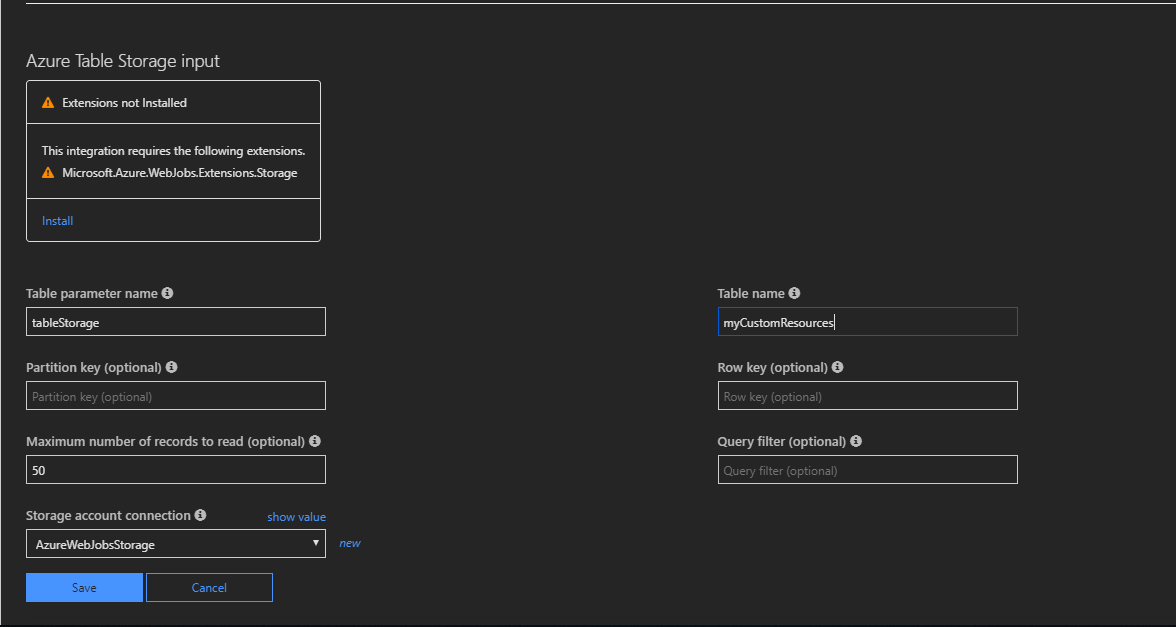
Task: Click the info icon next to Table name
Action: click(794, 292)
